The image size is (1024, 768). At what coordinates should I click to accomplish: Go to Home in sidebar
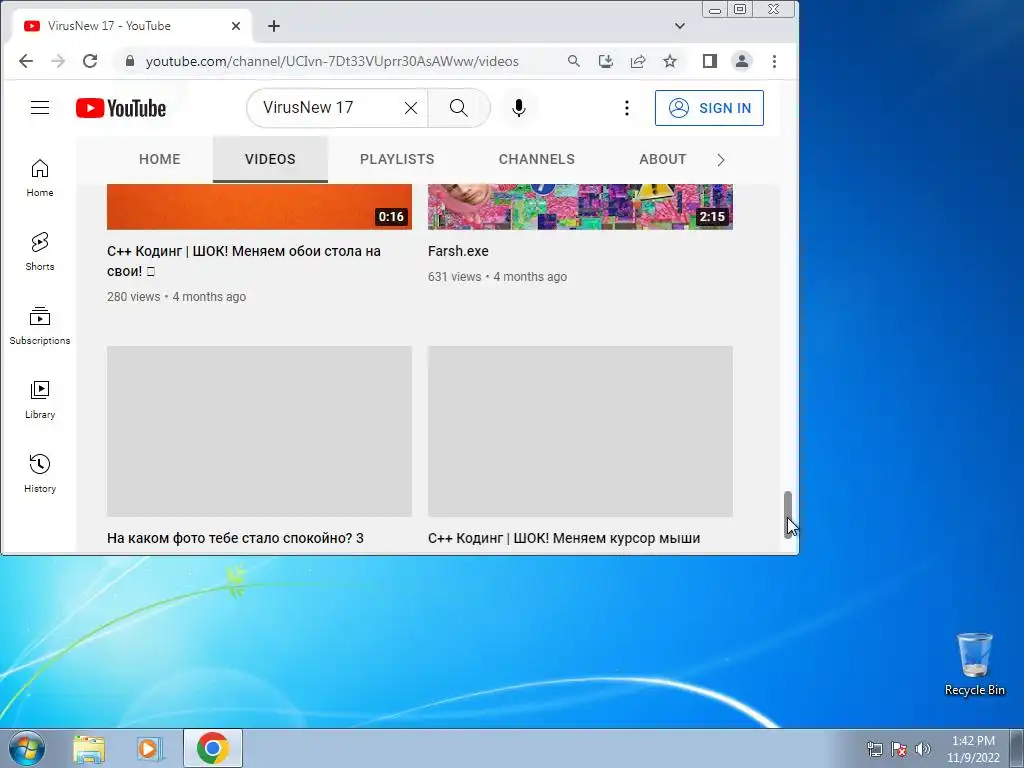pos(40,178)
